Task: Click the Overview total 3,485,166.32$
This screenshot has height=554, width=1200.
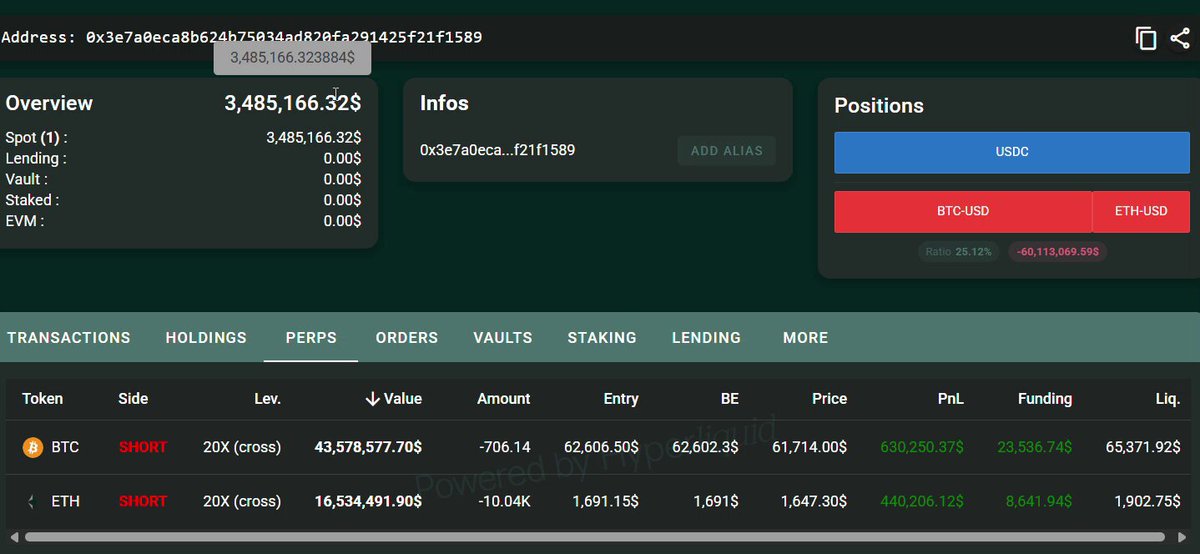Action: pos(293,103)
